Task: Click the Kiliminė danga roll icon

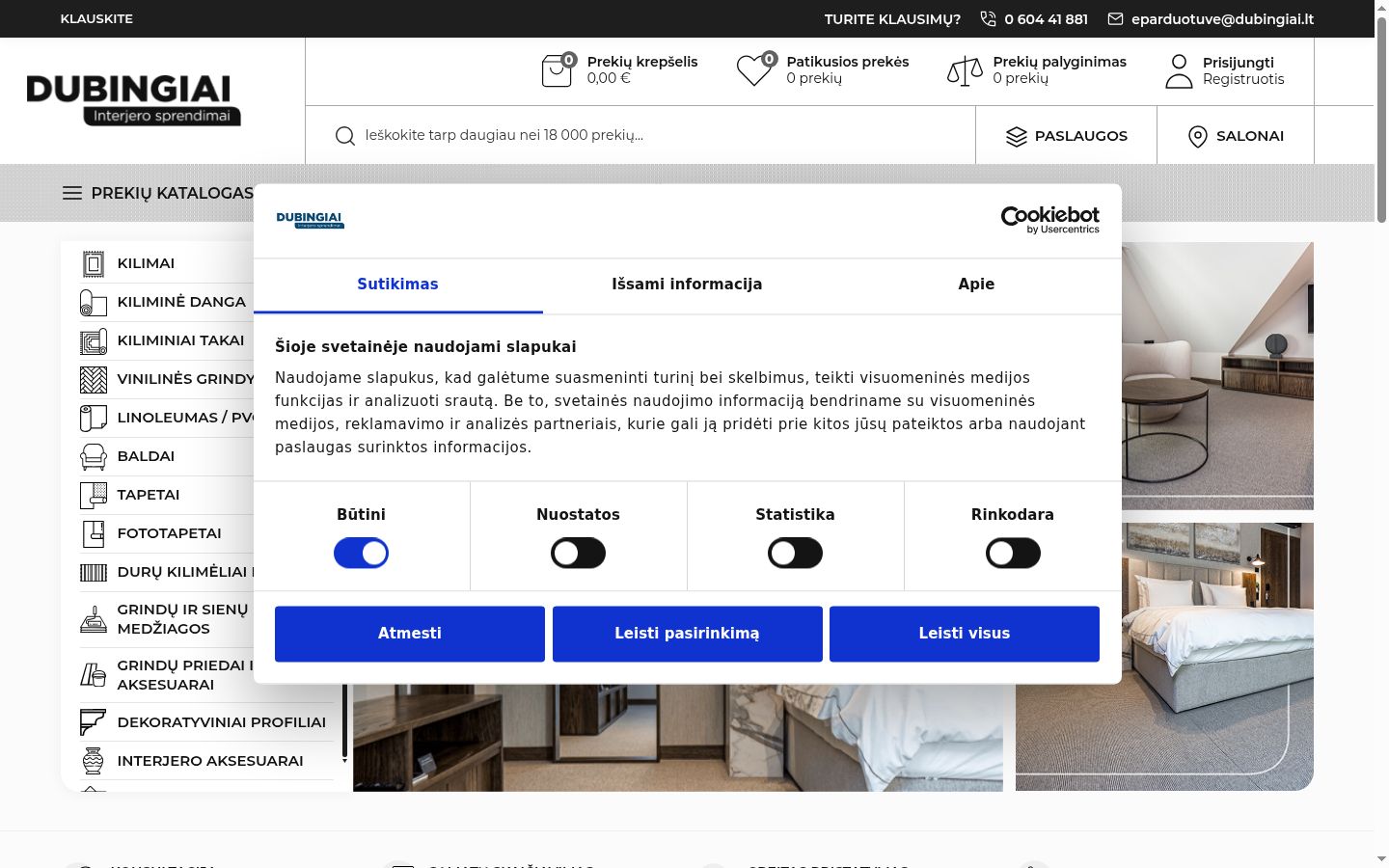Action: 93,302
